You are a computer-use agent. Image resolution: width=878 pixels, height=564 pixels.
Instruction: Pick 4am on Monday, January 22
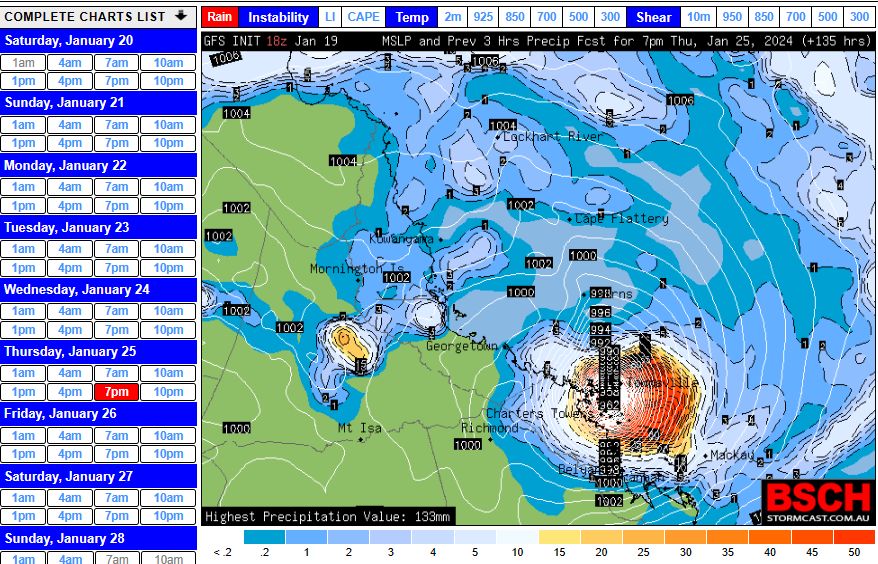(x=70, y=187)
